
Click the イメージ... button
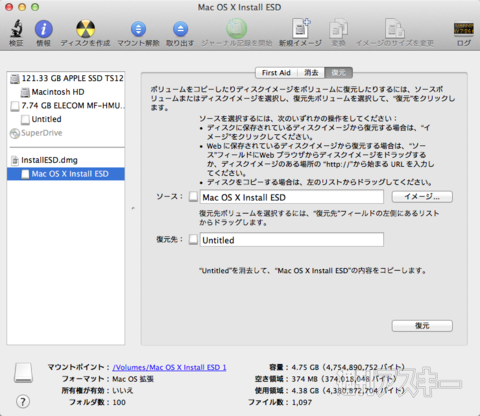[422, 197]
